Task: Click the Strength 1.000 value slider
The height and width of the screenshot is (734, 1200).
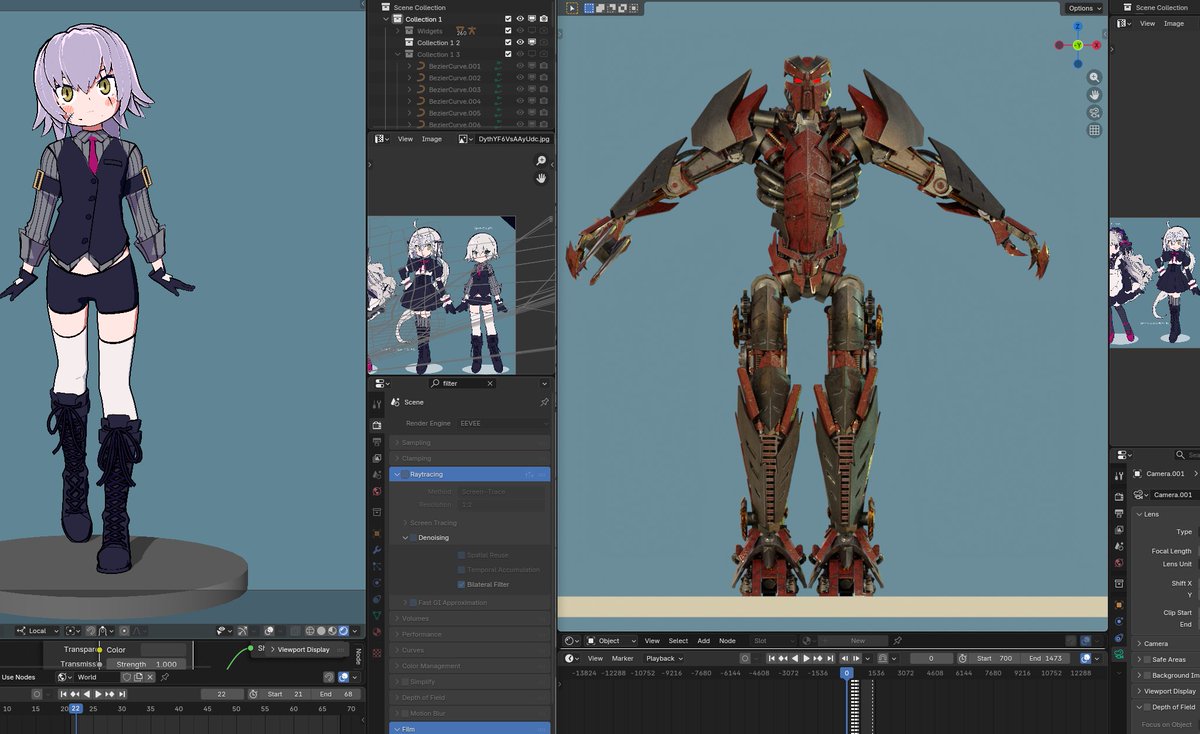Action: tap(148, 664)
